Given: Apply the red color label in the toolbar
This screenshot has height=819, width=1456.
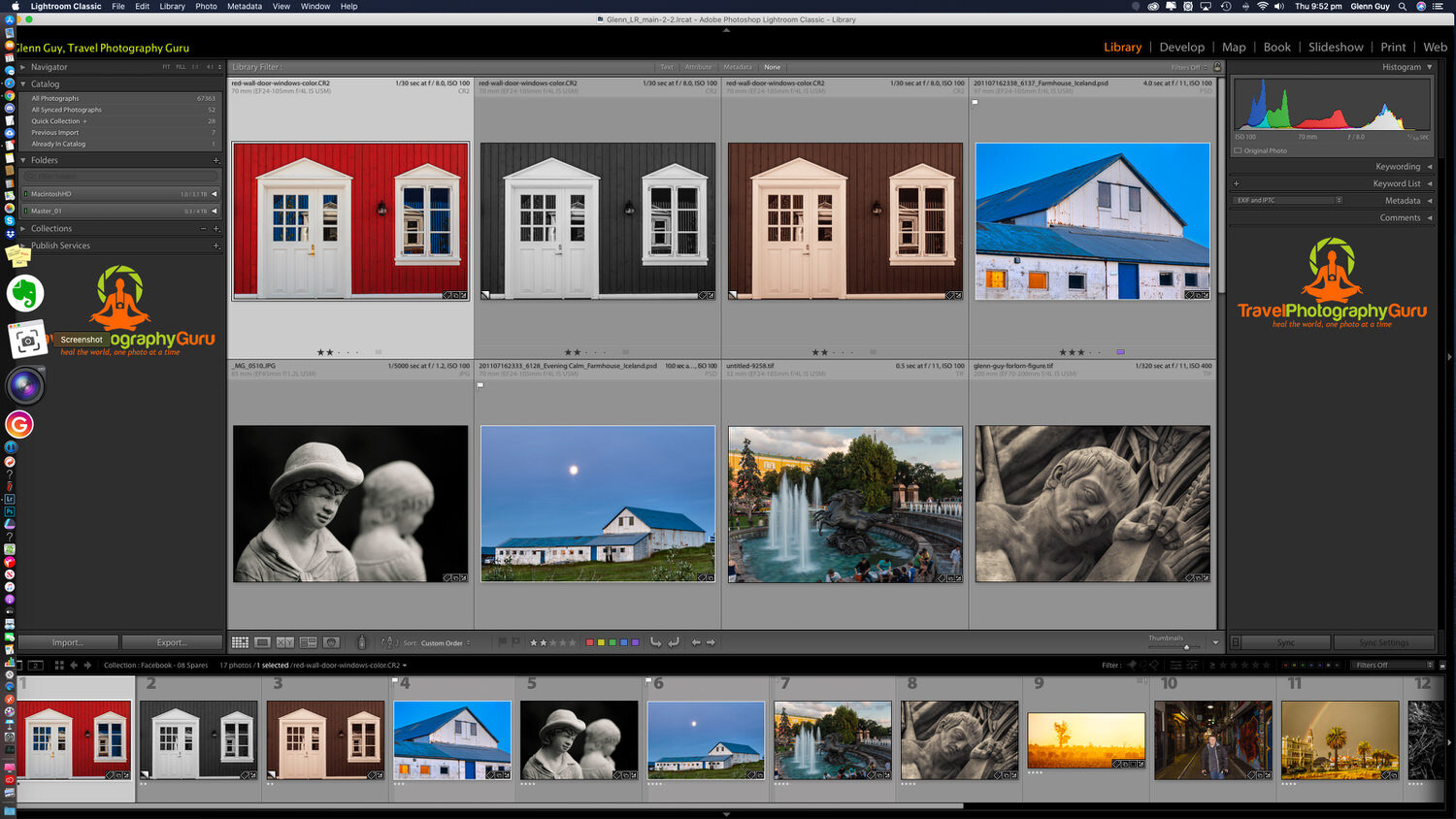Looking at the screenshot, I should 590,642.
